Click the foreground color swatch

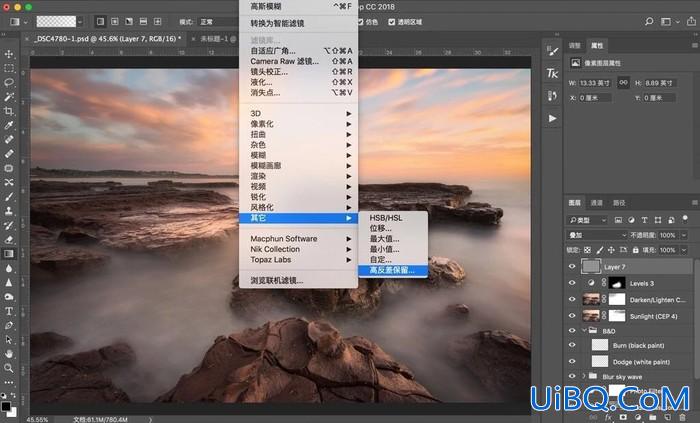coord(6,406)
